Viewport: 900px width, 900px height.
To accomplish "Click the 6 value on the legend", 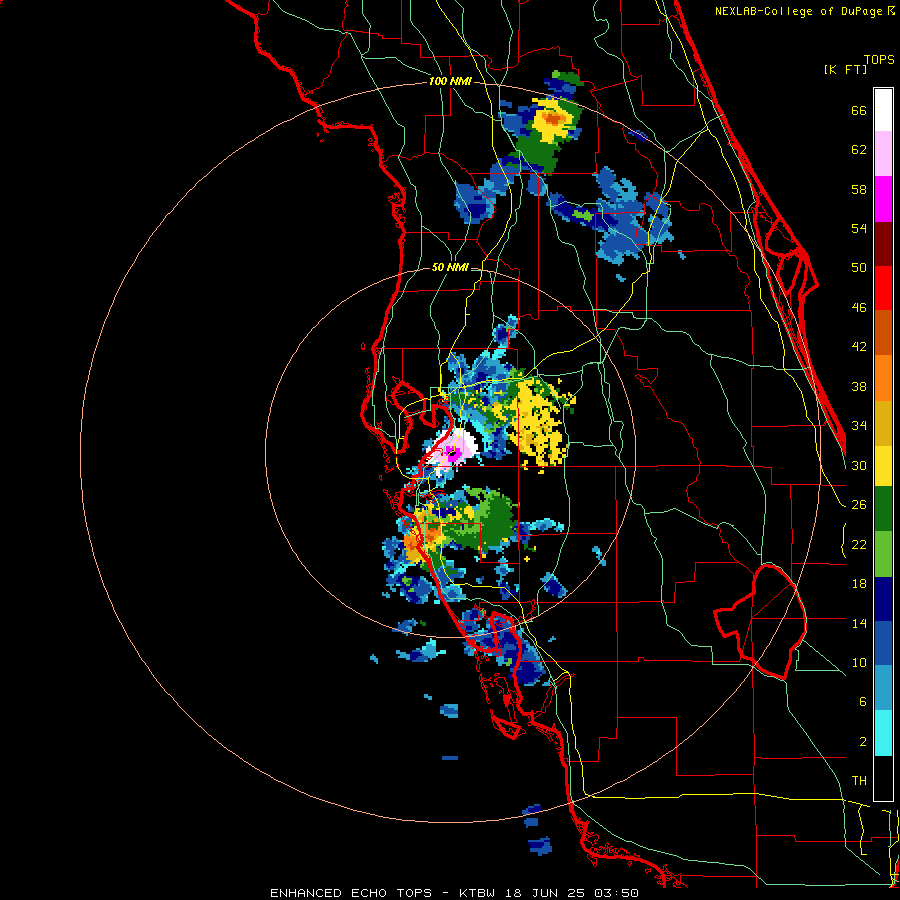I will 863,701.
